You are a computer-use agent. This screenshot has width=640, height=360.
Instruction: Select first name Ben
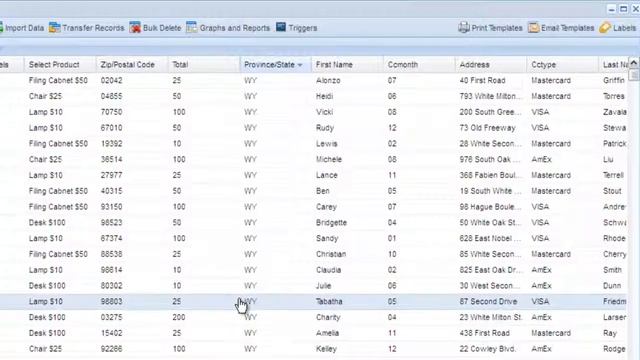point(322,191)
